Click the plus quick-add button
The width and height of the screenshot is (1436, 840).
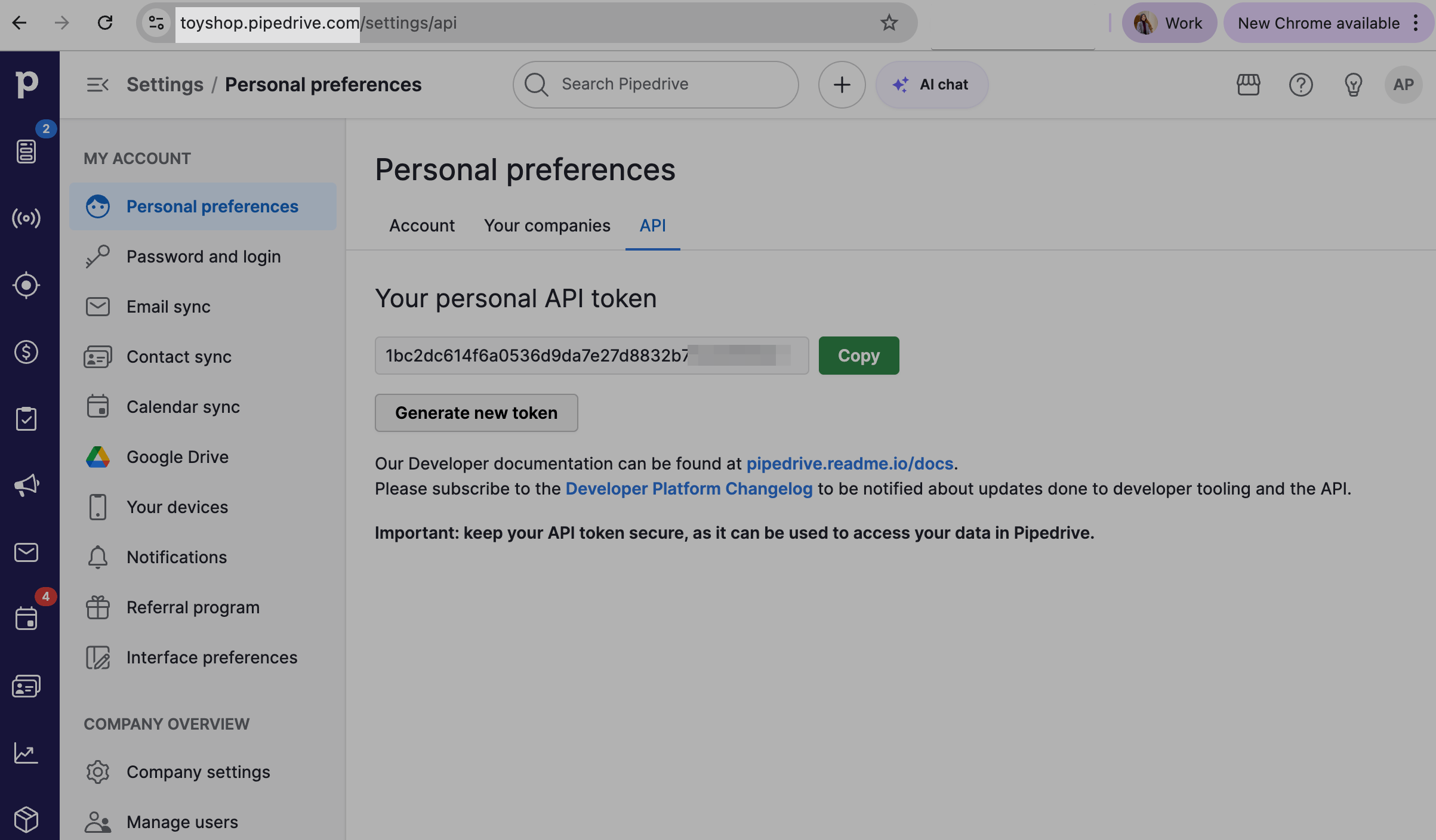click(x=842, y=85)
